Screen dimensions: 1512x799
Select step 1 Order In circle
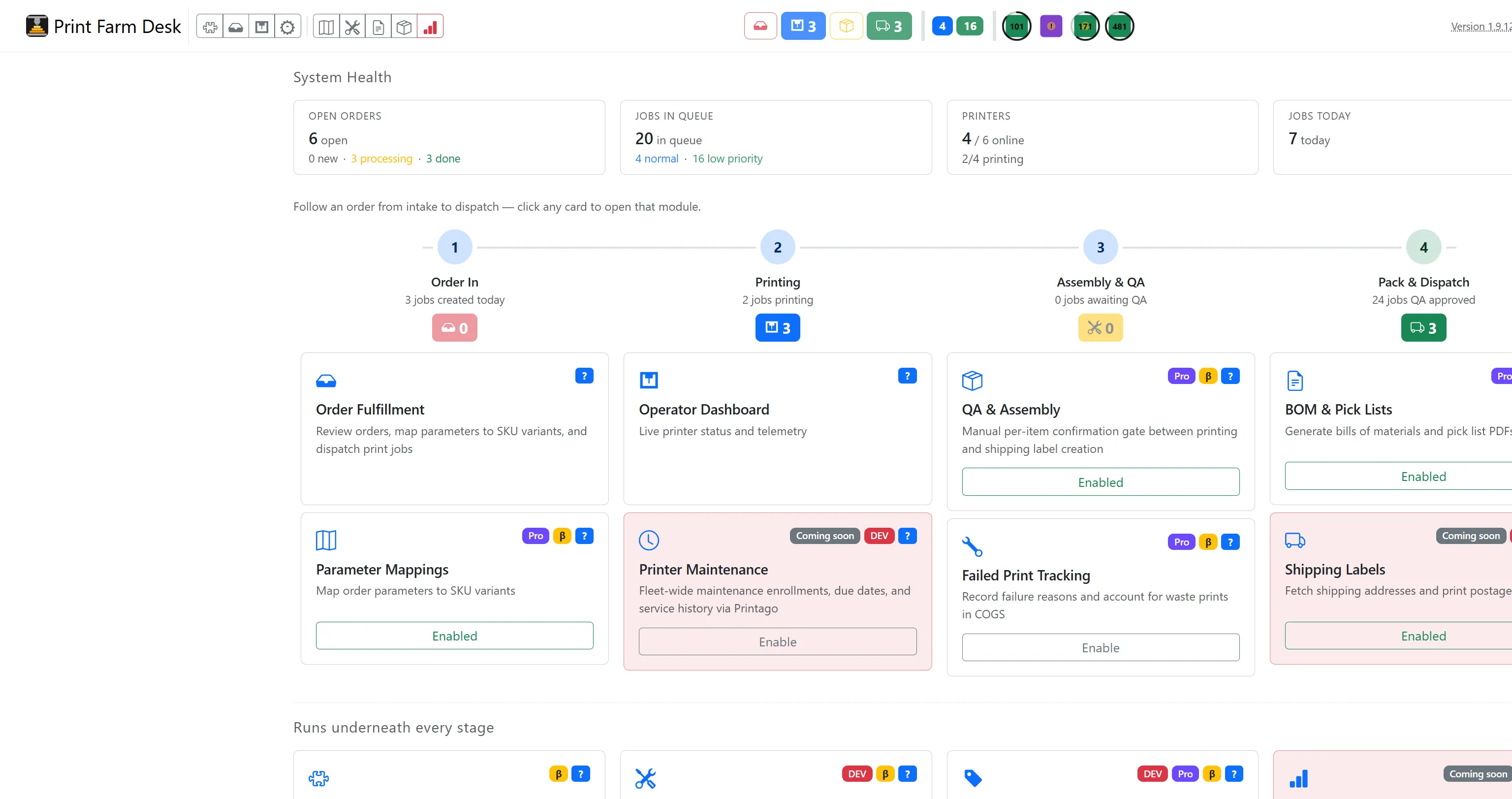tap(454, 247)
